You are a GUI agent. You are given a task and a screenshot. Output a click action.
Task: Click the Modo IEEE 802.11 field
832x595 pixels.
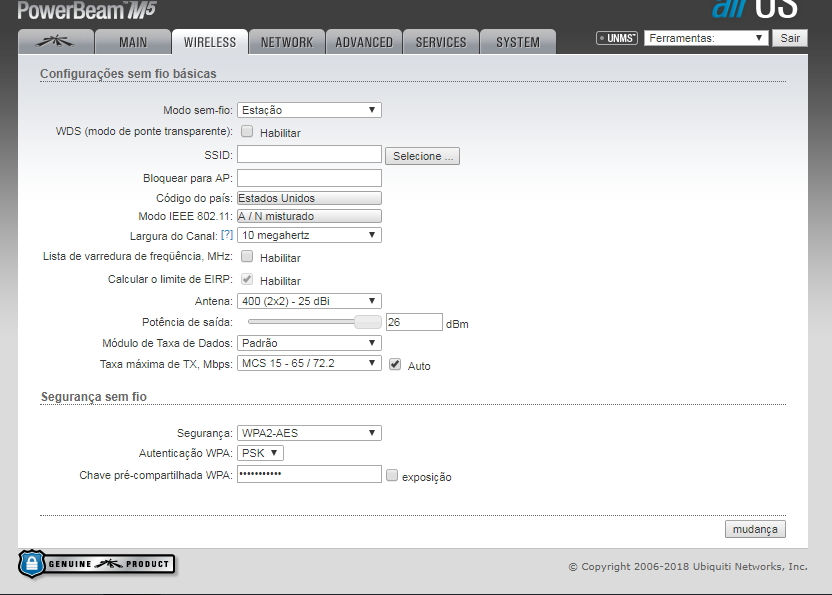tap(309, 216)
